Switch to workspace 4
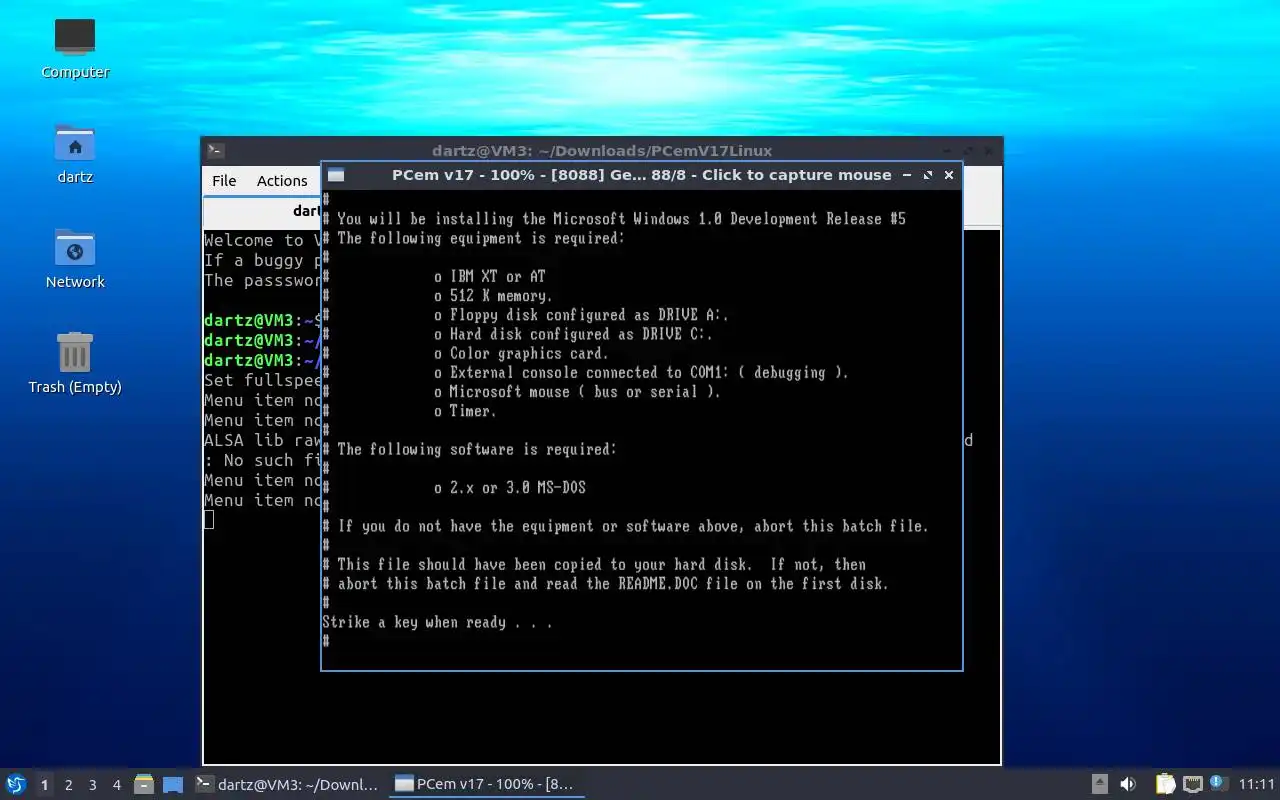 [x=116, y=784]
